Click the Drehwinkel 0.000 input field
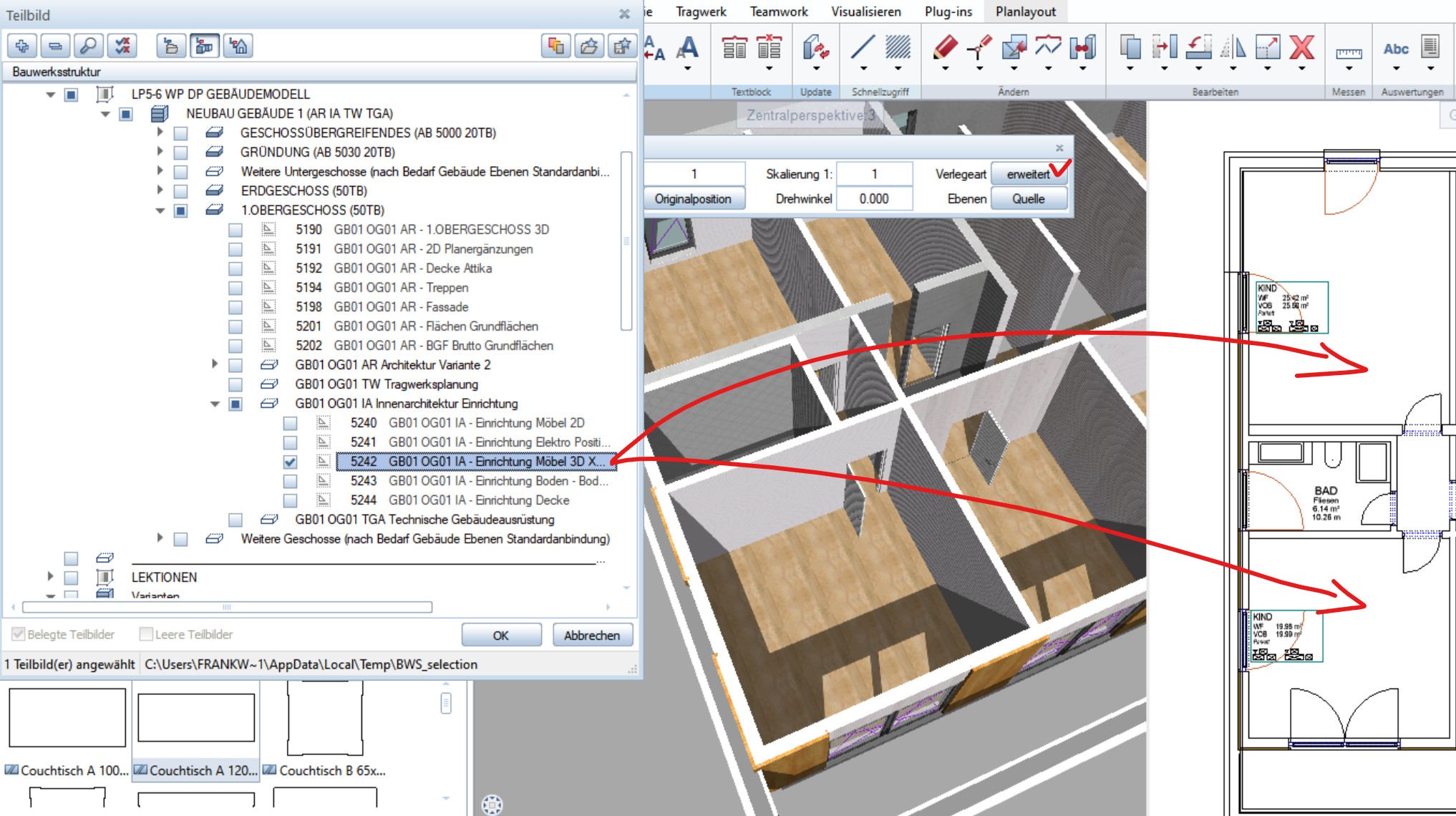Image resolution: width=1456 pixels, height=816 pixels. 874,199
